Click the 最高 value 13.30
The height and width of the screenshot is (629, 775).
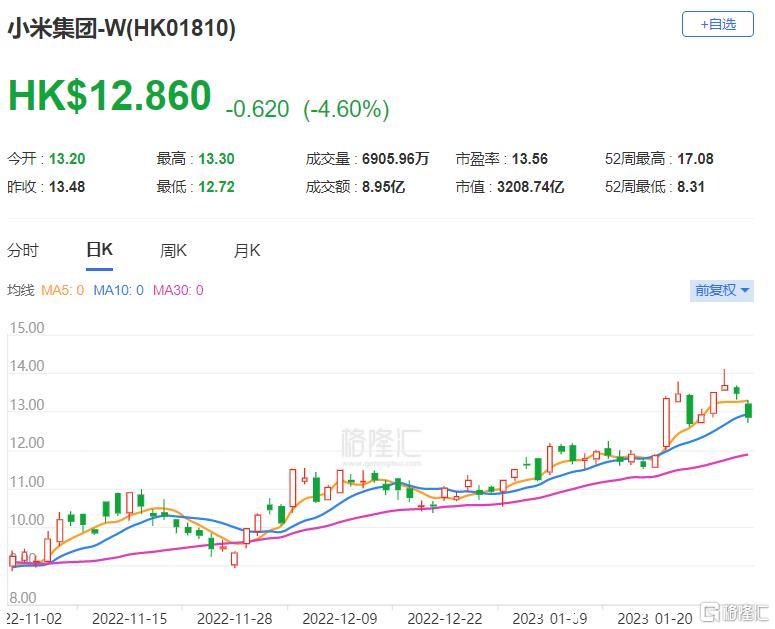pyautogui.click(x=216, y=159)
